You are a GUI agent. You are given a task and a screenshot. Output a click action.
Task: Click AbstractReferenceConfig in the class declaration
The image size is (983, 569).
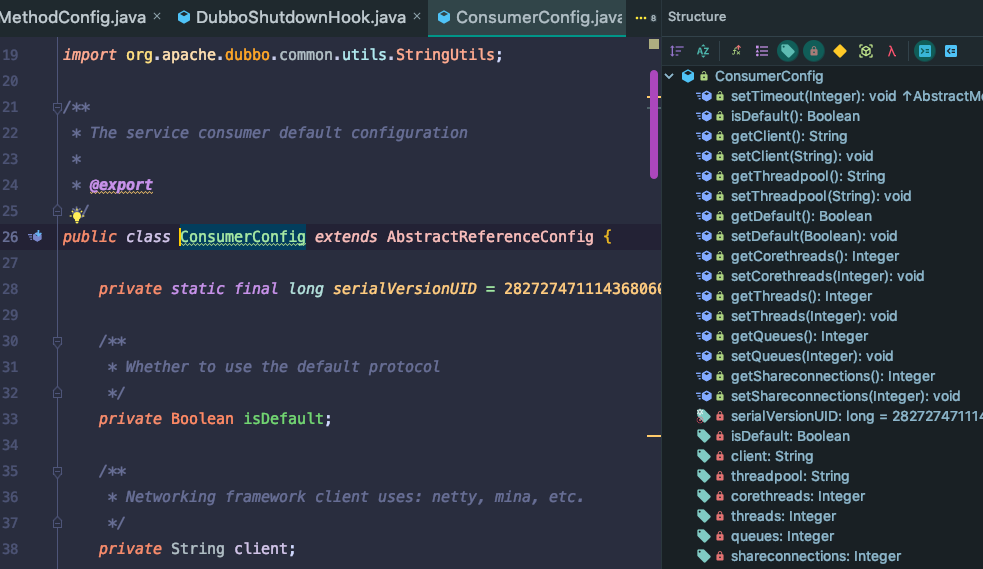coord(490,237)
